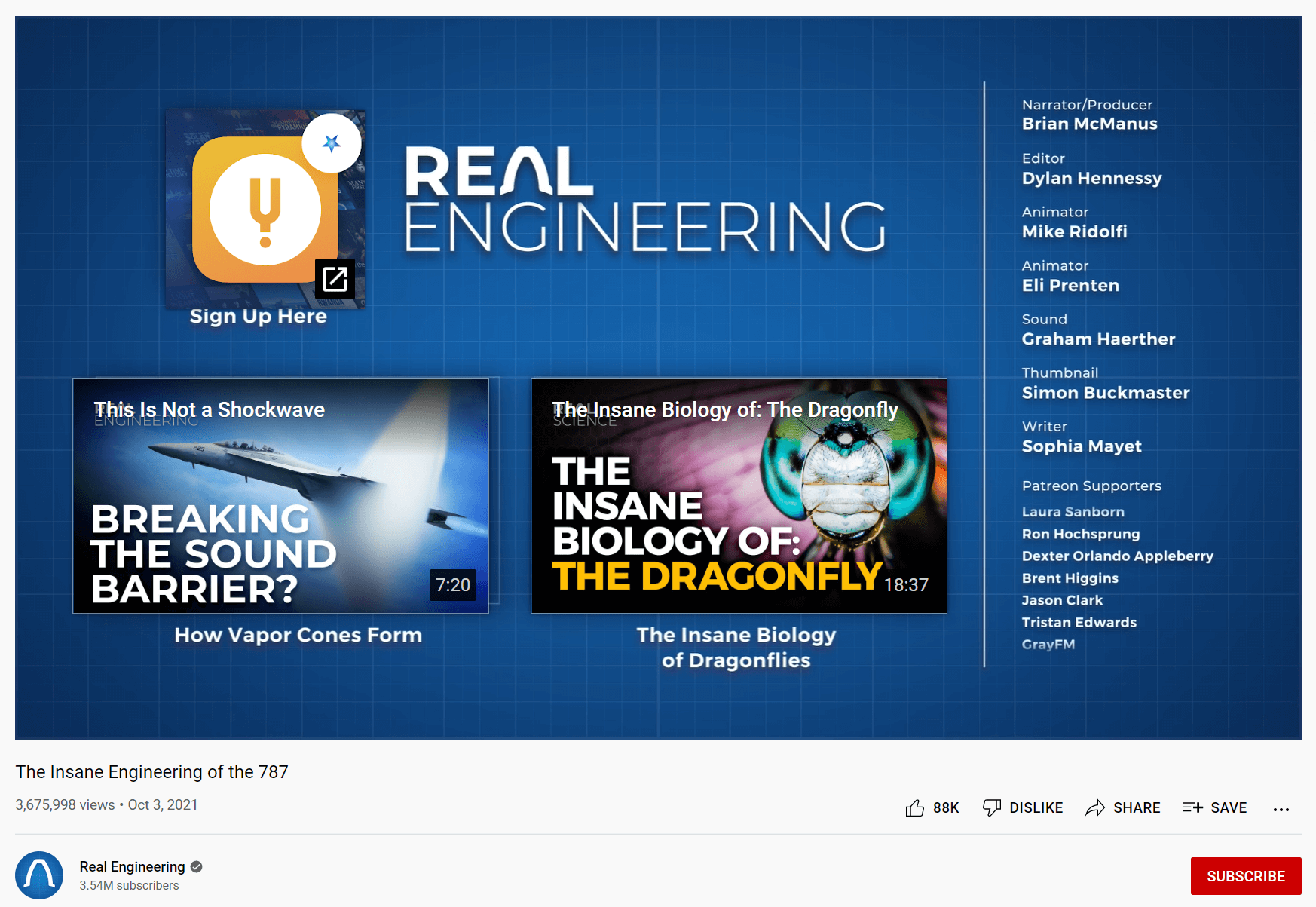Click the share arrow icon
This screenshot has height=907, width=1316.
[x=1095, y=808]
